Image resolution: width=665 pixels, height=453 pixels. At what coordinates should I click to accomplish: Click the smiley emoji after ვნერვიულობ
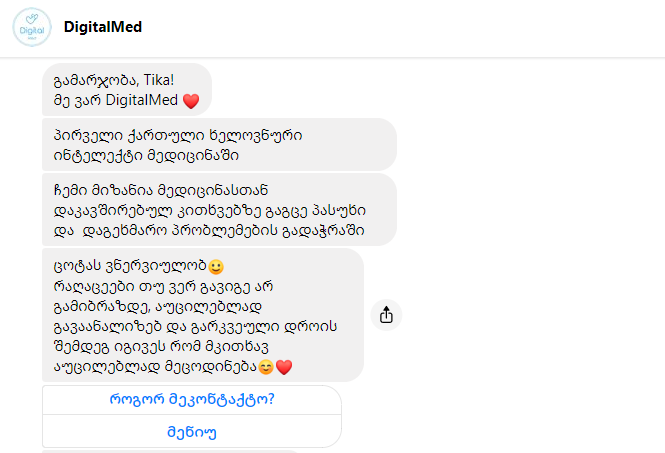point(215,267)
